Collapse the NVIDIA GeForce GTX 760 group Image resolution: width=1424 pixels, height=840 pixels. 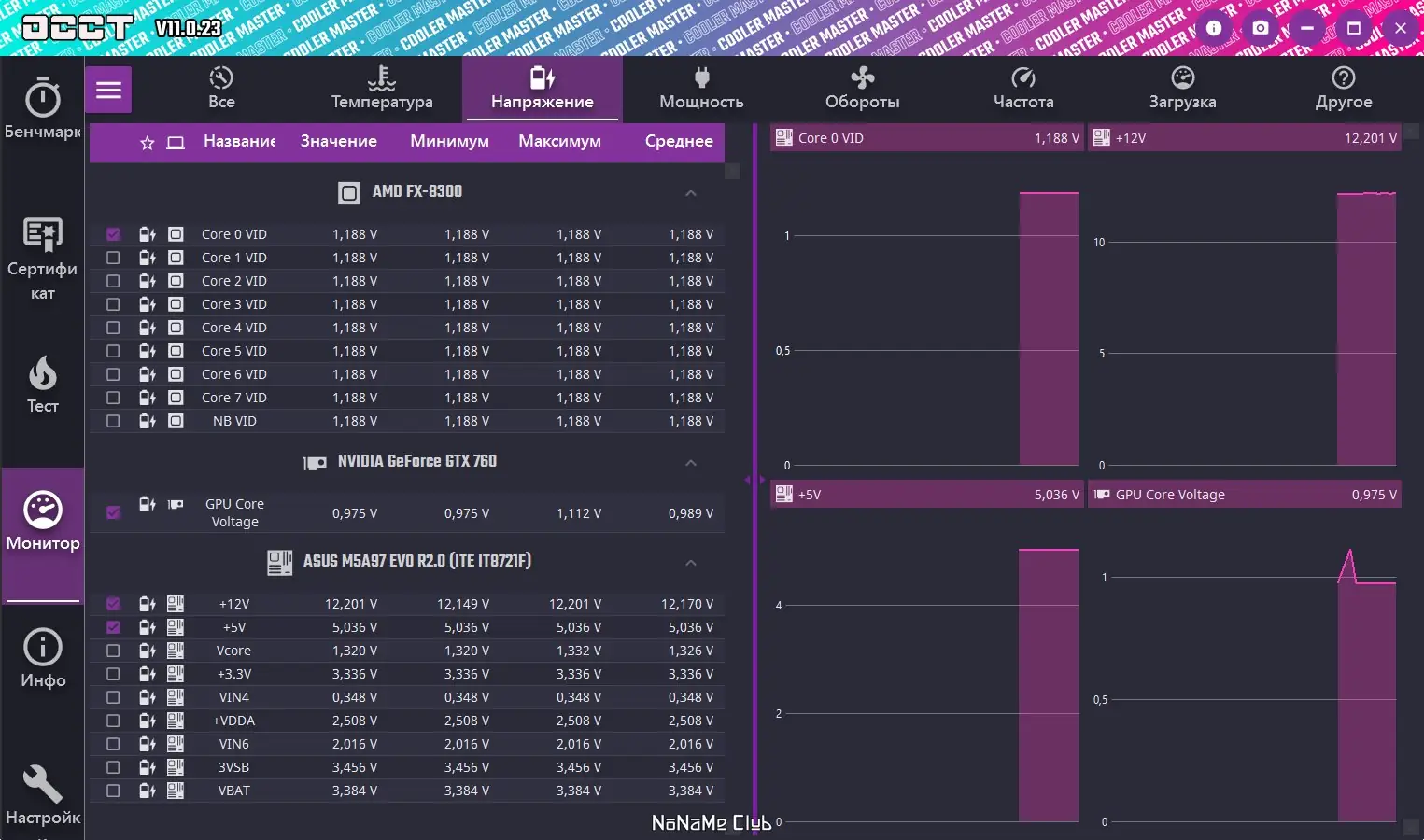[691, 463]
